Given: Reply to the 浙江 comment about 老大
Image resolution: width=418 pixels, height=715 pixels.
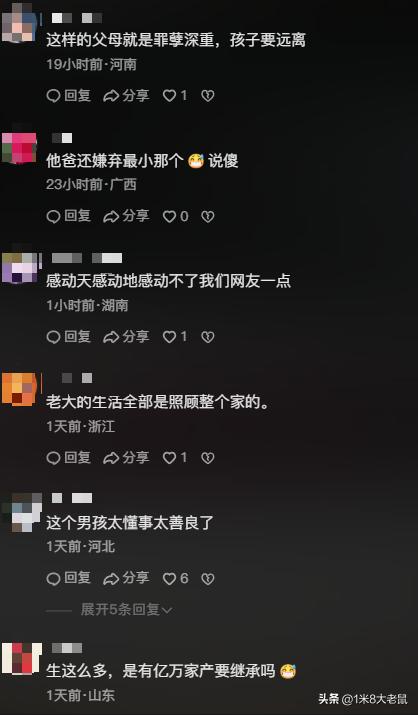Looking at the screenshot, I should point(69,457).
